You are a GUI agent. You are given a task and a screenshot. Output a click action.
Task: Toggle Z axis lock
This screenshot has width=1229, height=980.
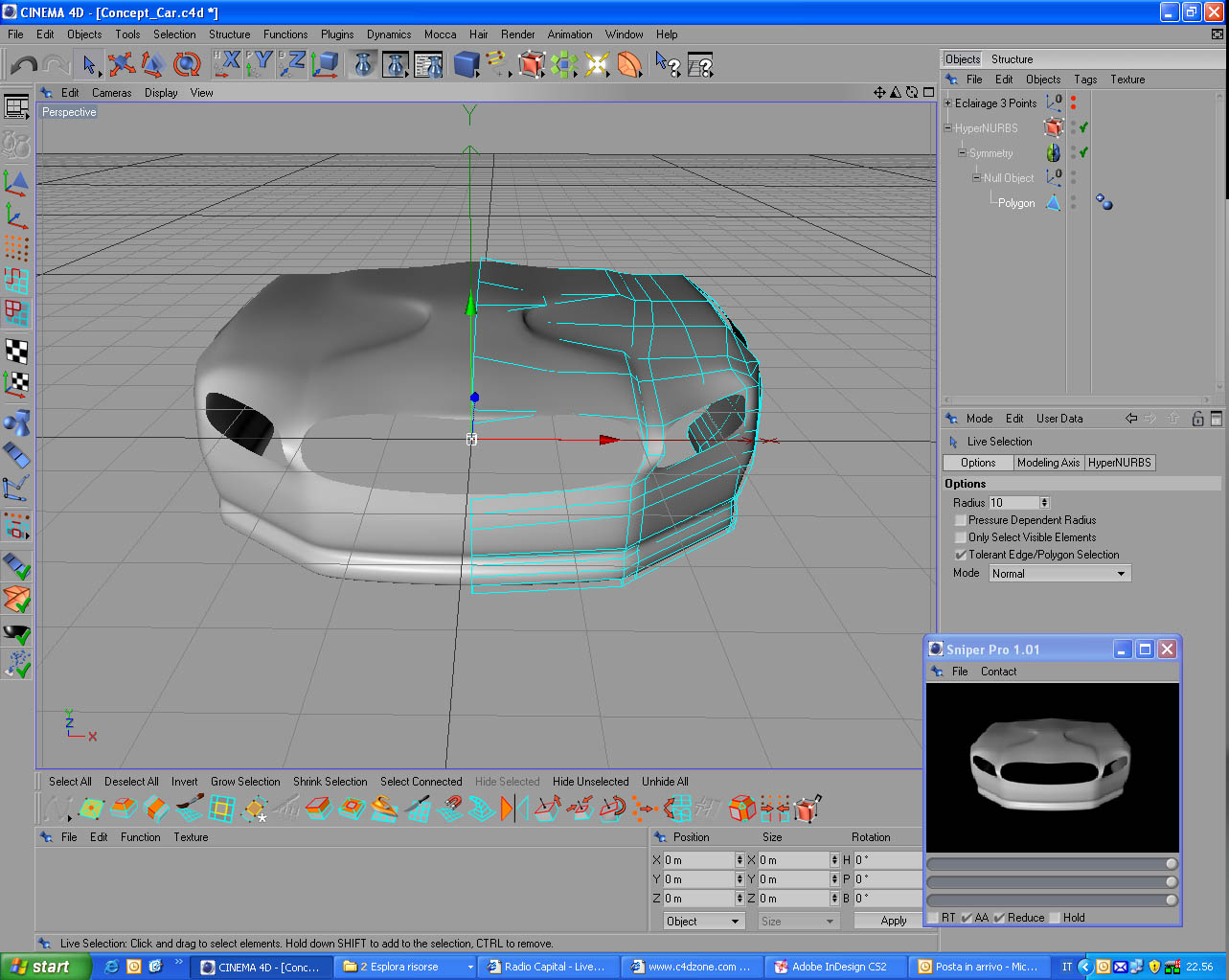pyautogui.click(x=291, y=65)
